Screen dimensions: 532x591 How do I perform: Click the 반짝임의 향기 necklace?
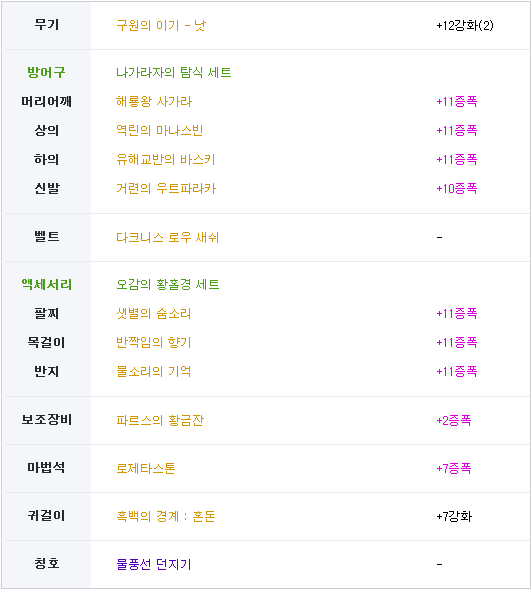tap(153, 343)
